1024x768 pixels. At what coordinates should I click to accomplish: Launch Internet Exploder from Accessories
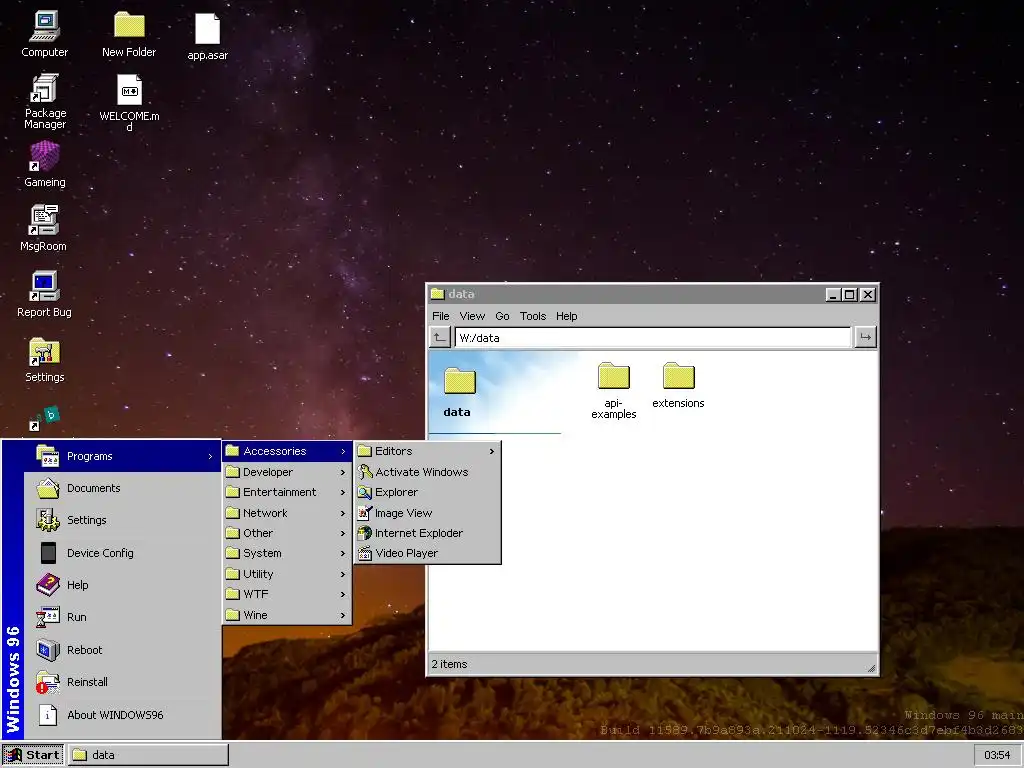click(x=428, y=534)
